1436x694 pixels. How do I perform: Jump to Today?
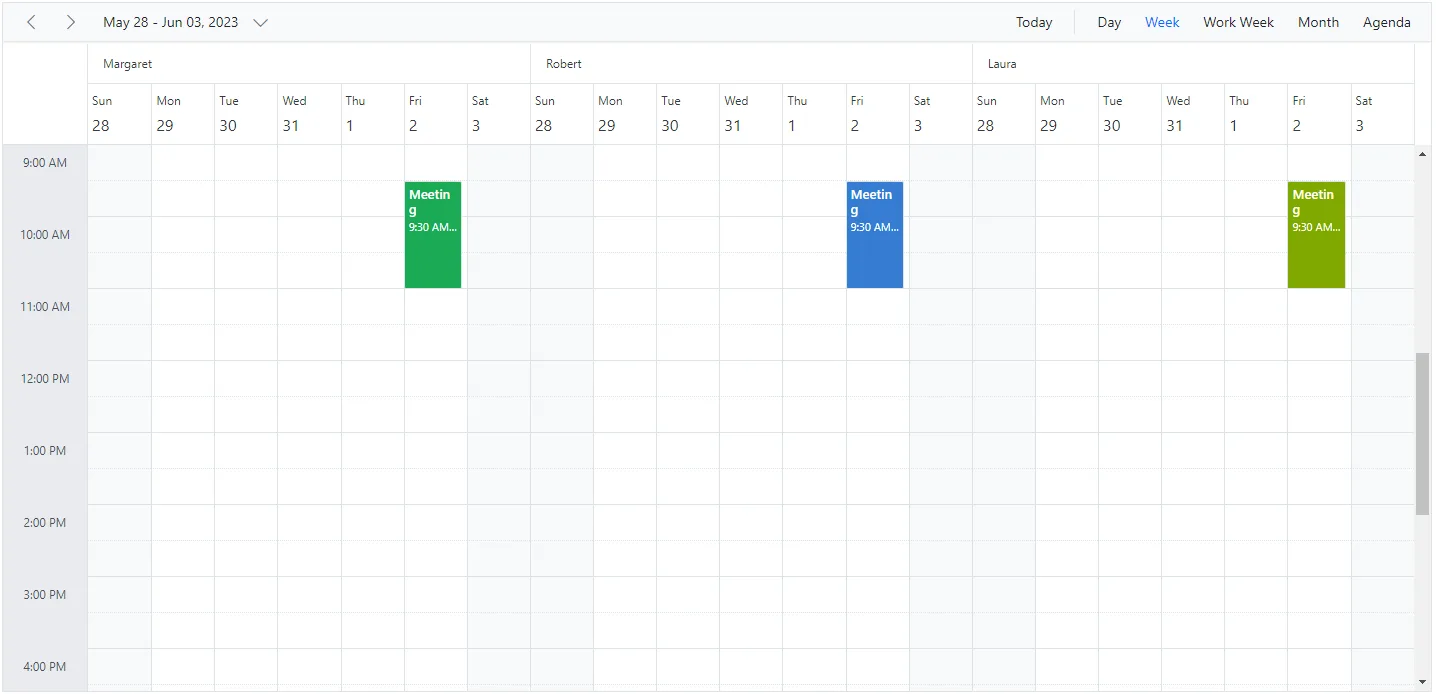(x=1034, y=22)
